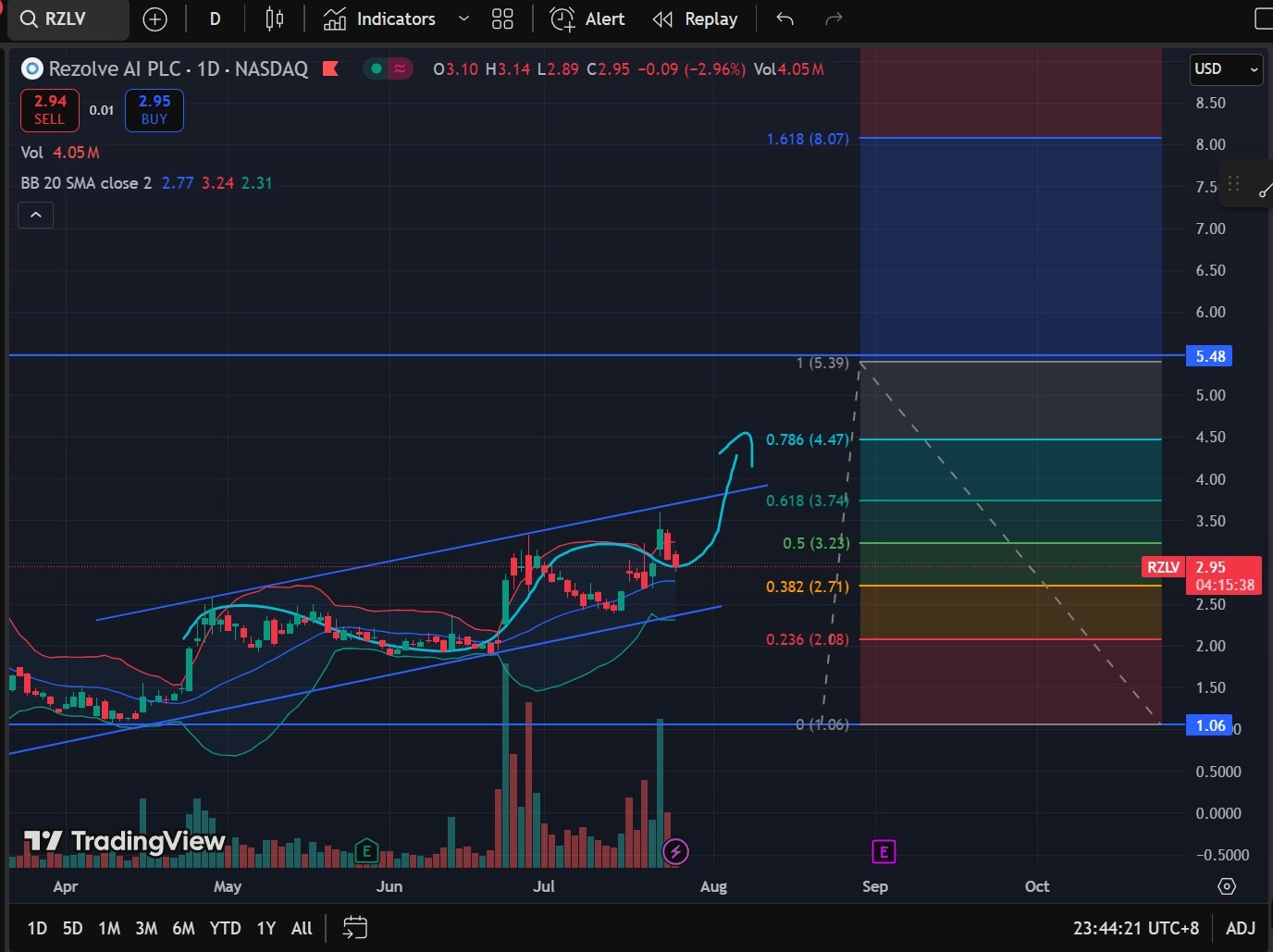Open the Indicators dialog

click(x=379, y=19)
